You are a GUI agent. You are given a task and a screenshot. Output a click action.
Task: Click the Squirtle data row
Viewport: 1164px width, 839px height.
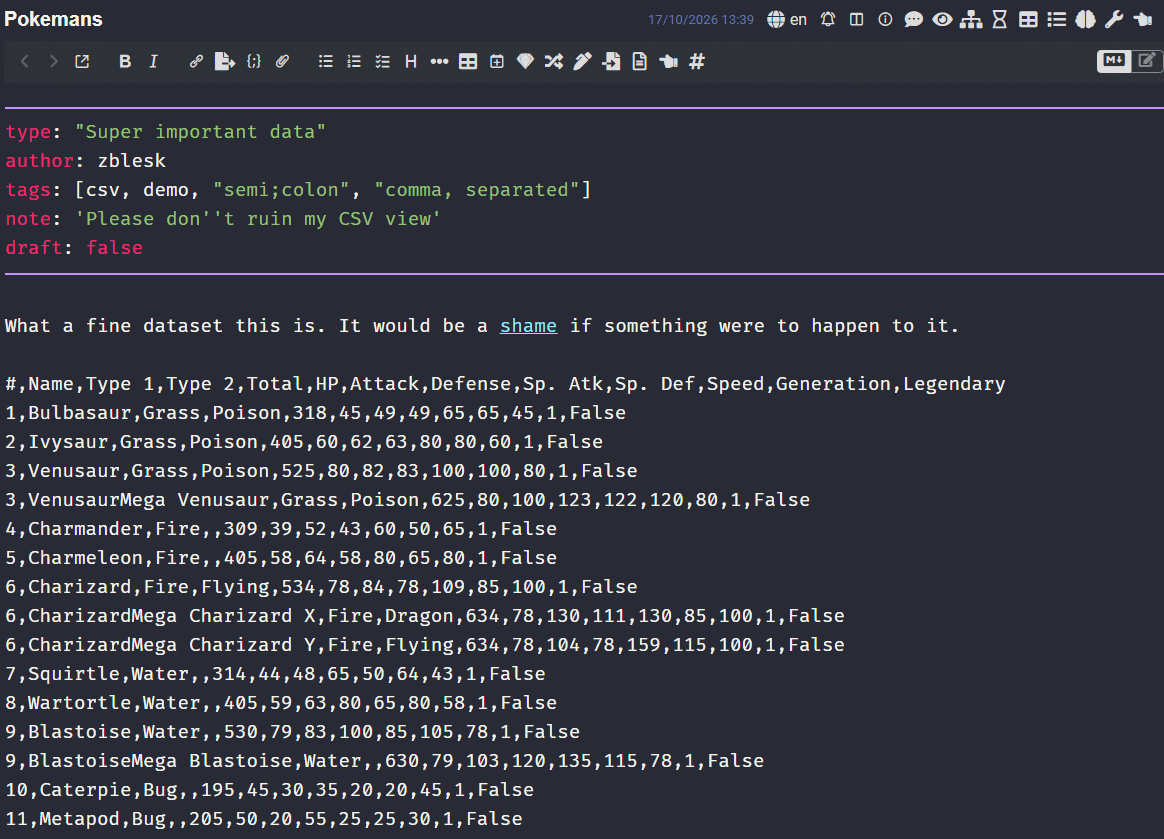[x=275, y=673]
